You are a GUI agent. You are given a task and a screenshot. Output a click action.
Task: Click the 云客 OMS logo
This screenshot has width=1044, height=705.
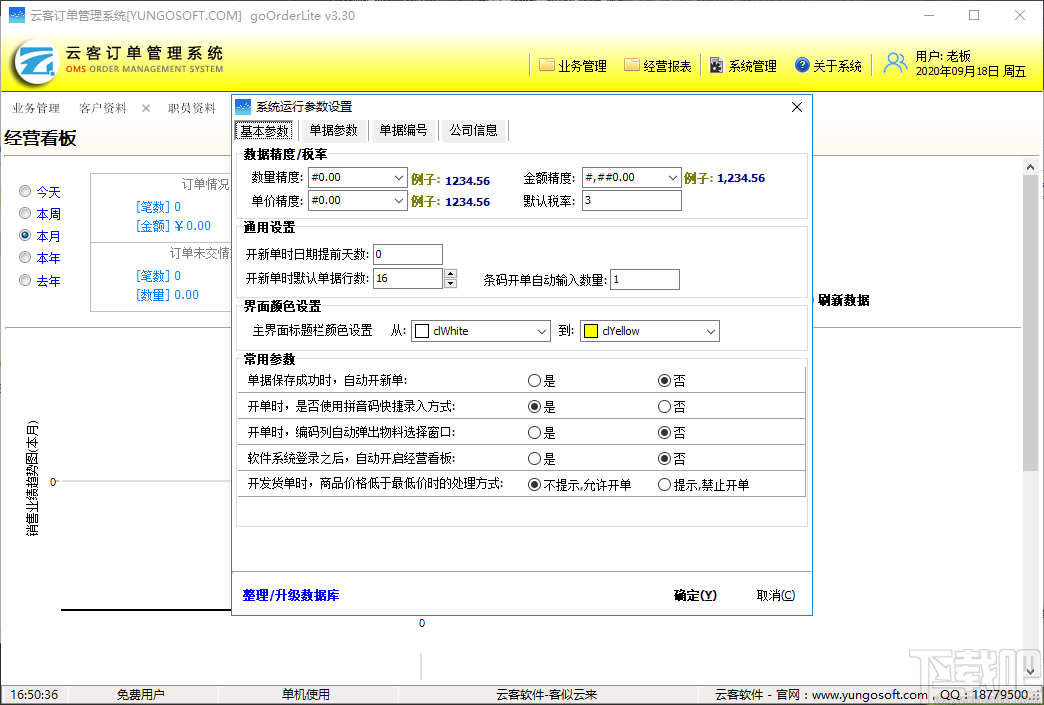click(36, 63)
